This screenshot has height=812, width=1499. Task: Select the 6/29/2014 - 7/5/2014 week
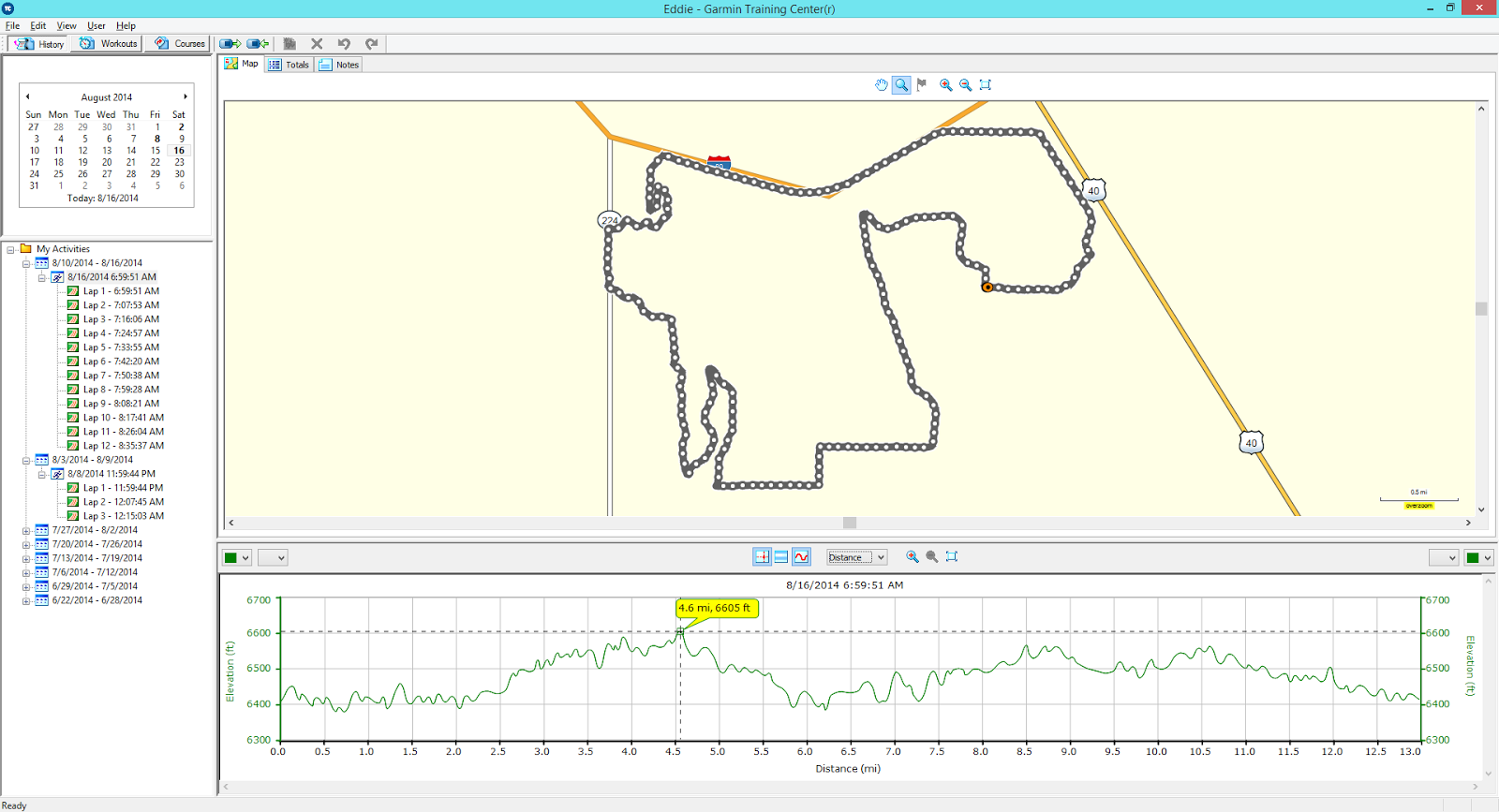(x=95, y=586)
